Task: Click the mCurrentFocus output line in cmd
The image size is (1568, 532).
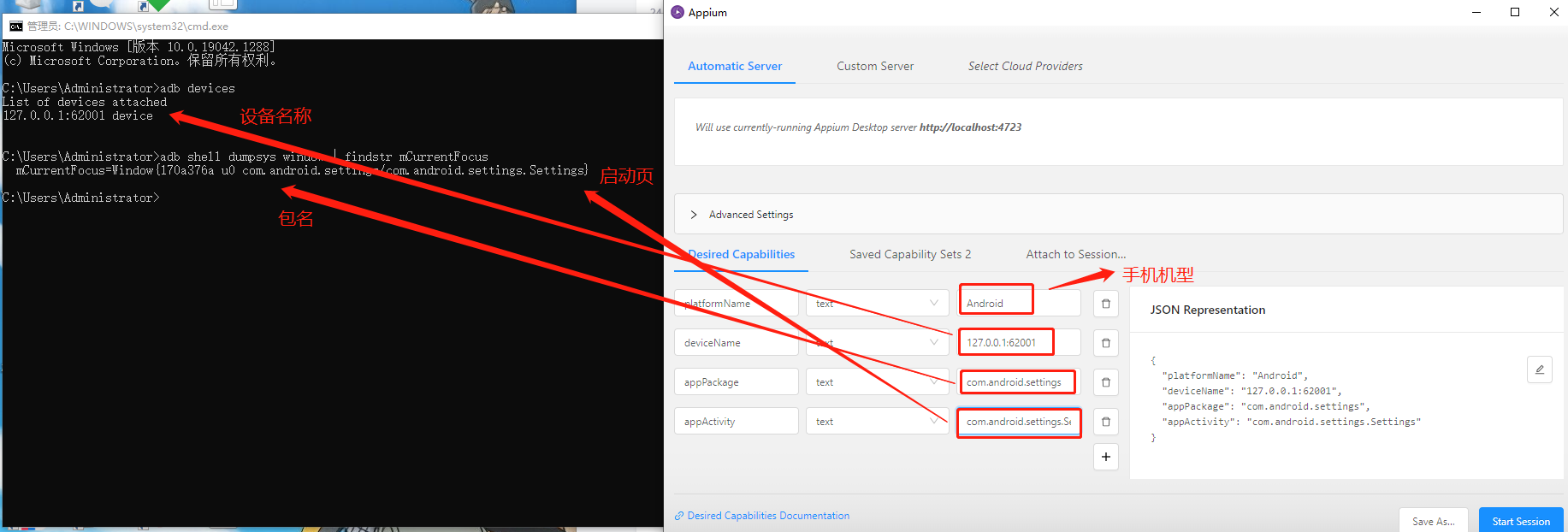Action: pyautogui.click(x=302, y=170)
